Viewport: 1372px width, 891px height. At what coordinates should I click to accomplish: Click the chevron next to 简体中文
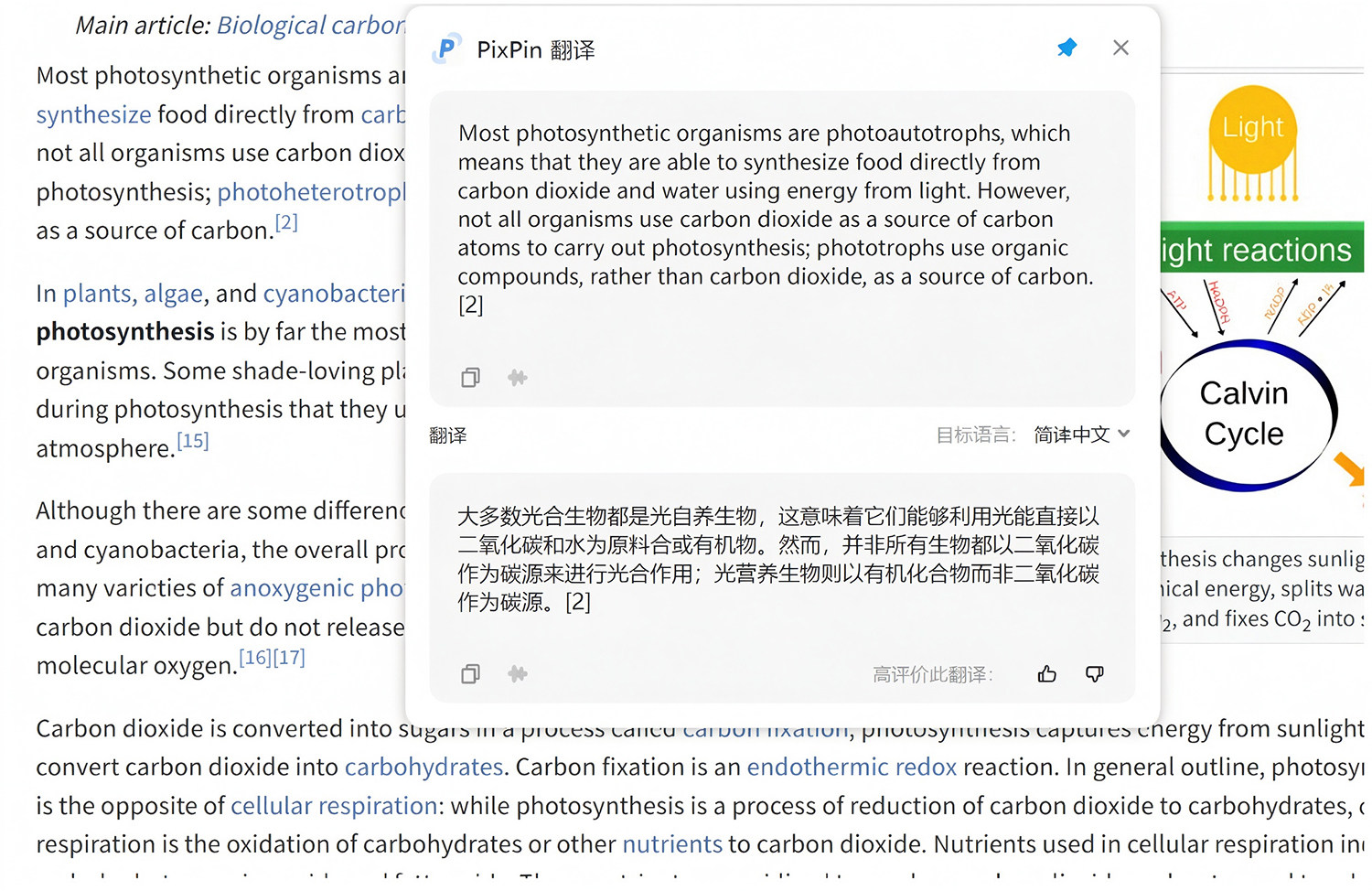tap(1124, 435)
